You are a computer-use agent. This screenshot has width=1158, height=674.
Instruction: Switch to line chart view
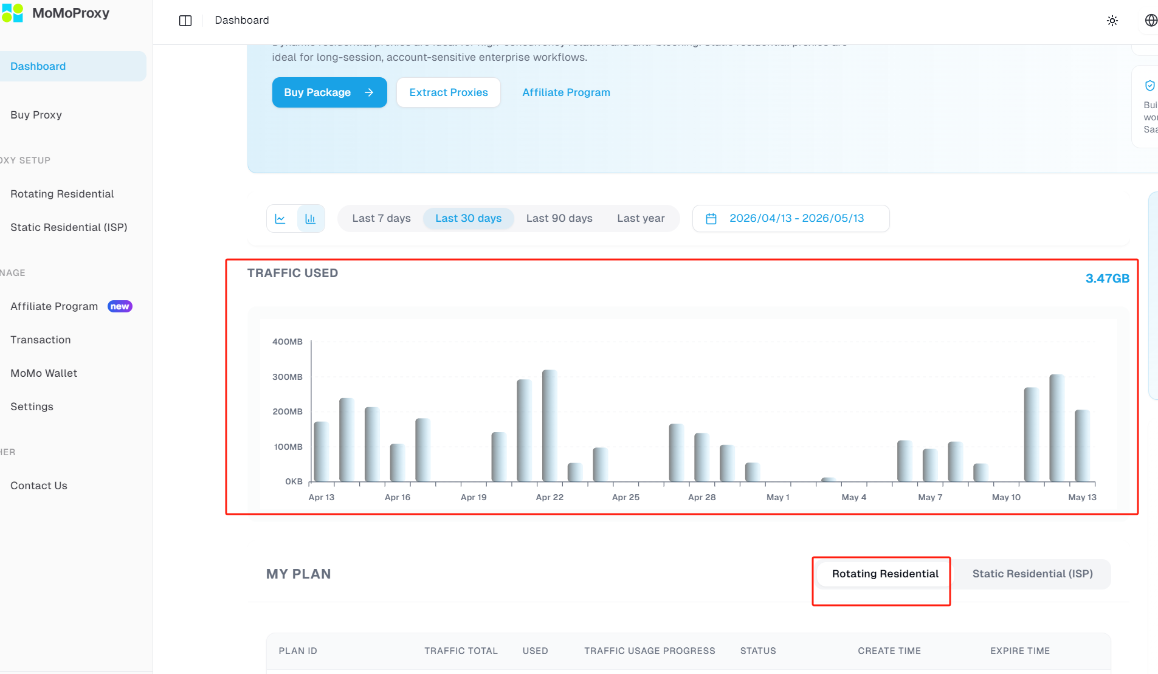(281, 219)
